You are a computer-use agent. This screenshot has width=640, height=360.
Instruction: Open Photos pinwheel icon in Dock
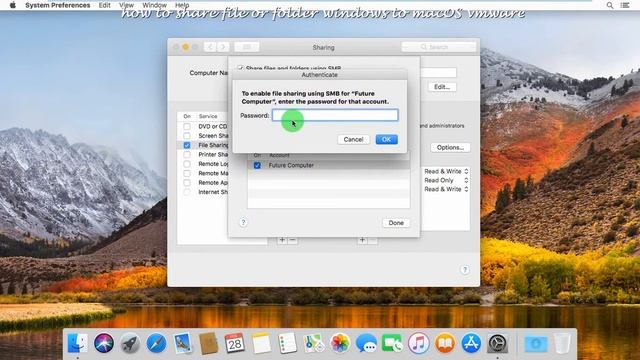pyautogui.click(x=340, y=343)
